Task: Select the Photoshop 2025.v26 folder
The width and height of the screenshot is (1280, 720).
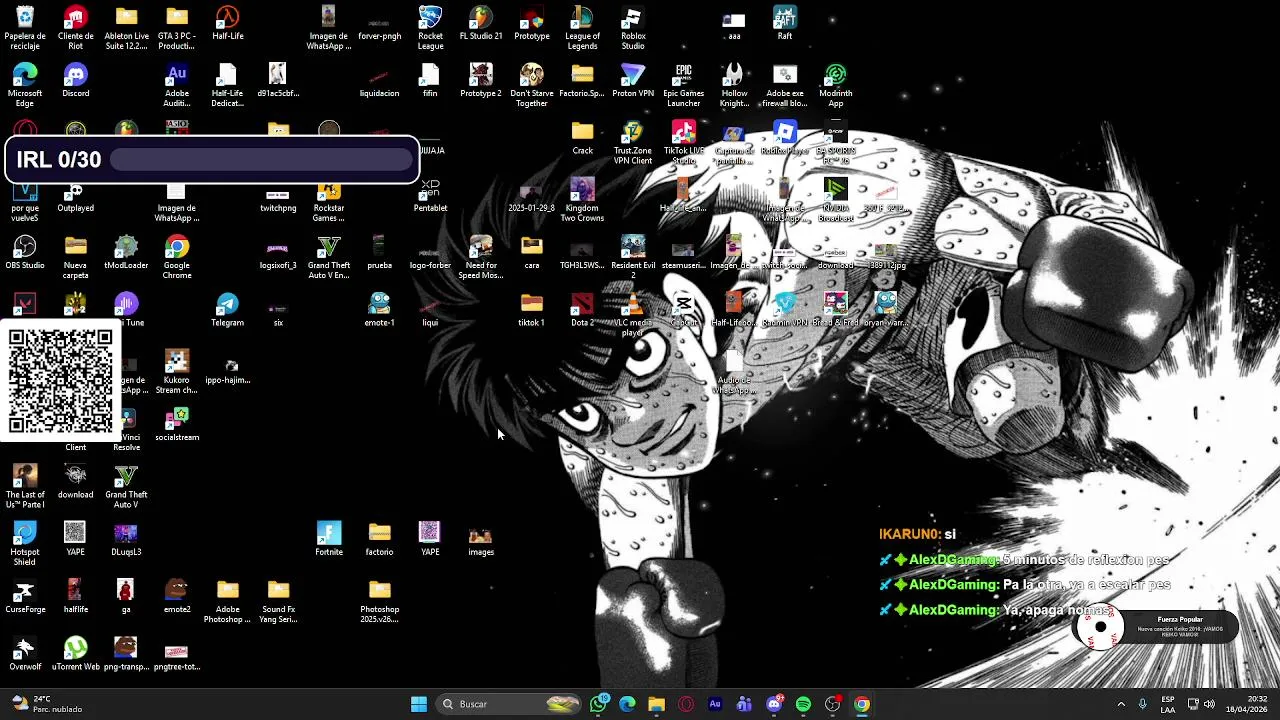Action: (380, 602)
